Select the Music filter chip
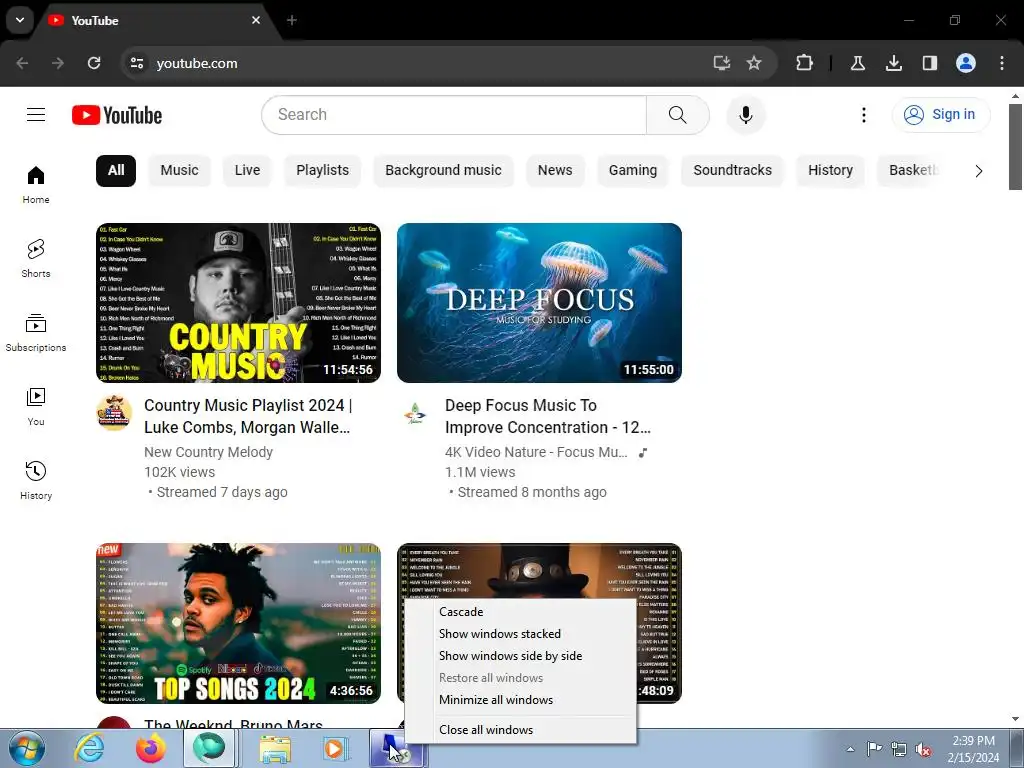The height and width of the screenshot is (768, 1024). tap(179, 170)
